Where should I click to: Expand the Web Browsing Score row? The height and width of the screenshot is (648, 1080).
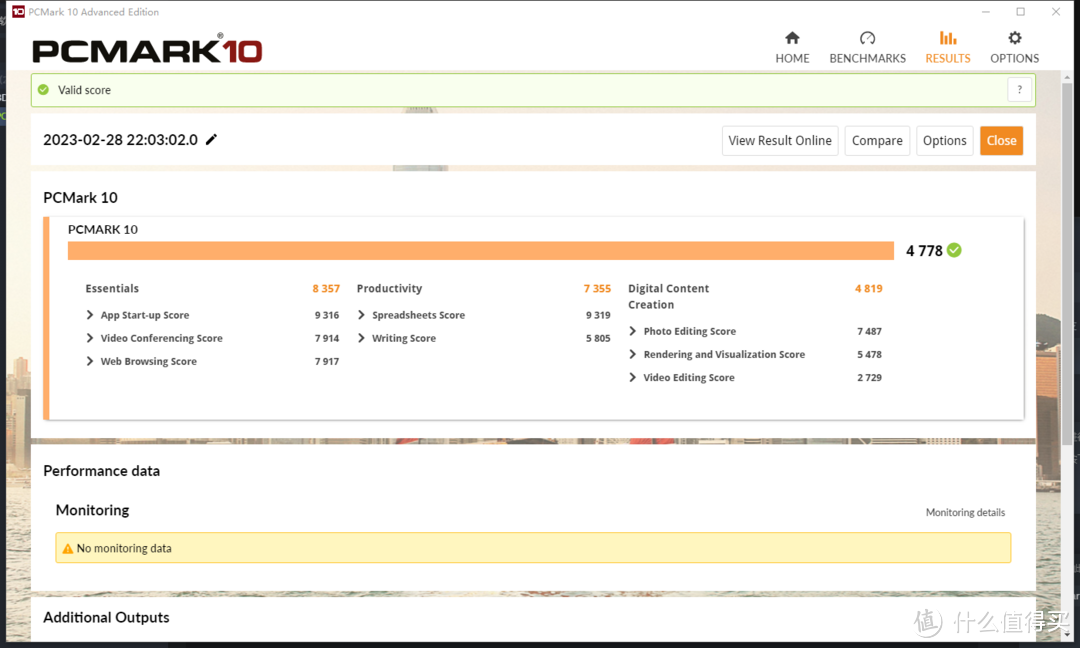pos(90,361)
